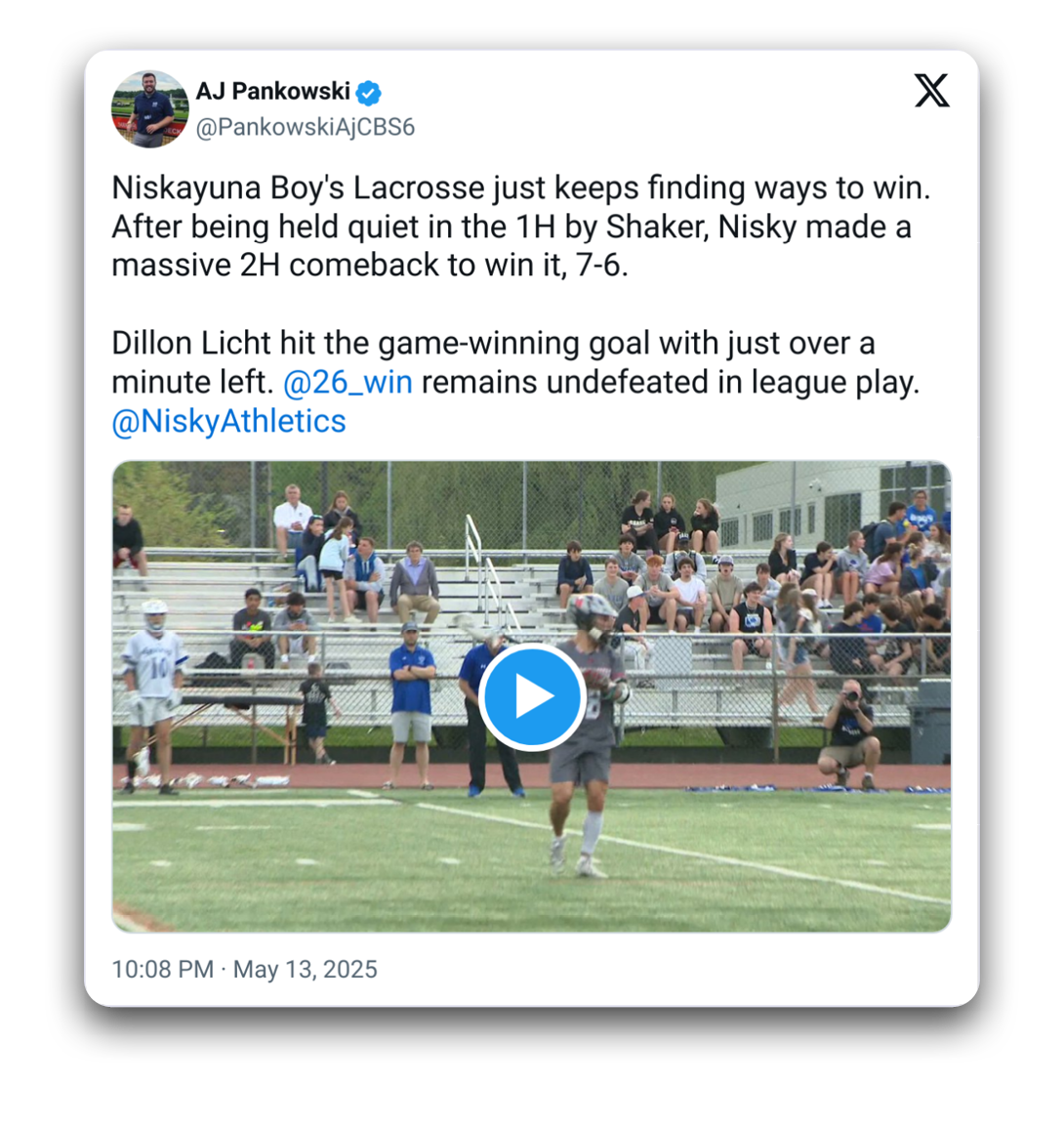This screenshot has height=1126, width=1064.
Task: Click the word "Shaker" in the post
Action: (657, 227)
